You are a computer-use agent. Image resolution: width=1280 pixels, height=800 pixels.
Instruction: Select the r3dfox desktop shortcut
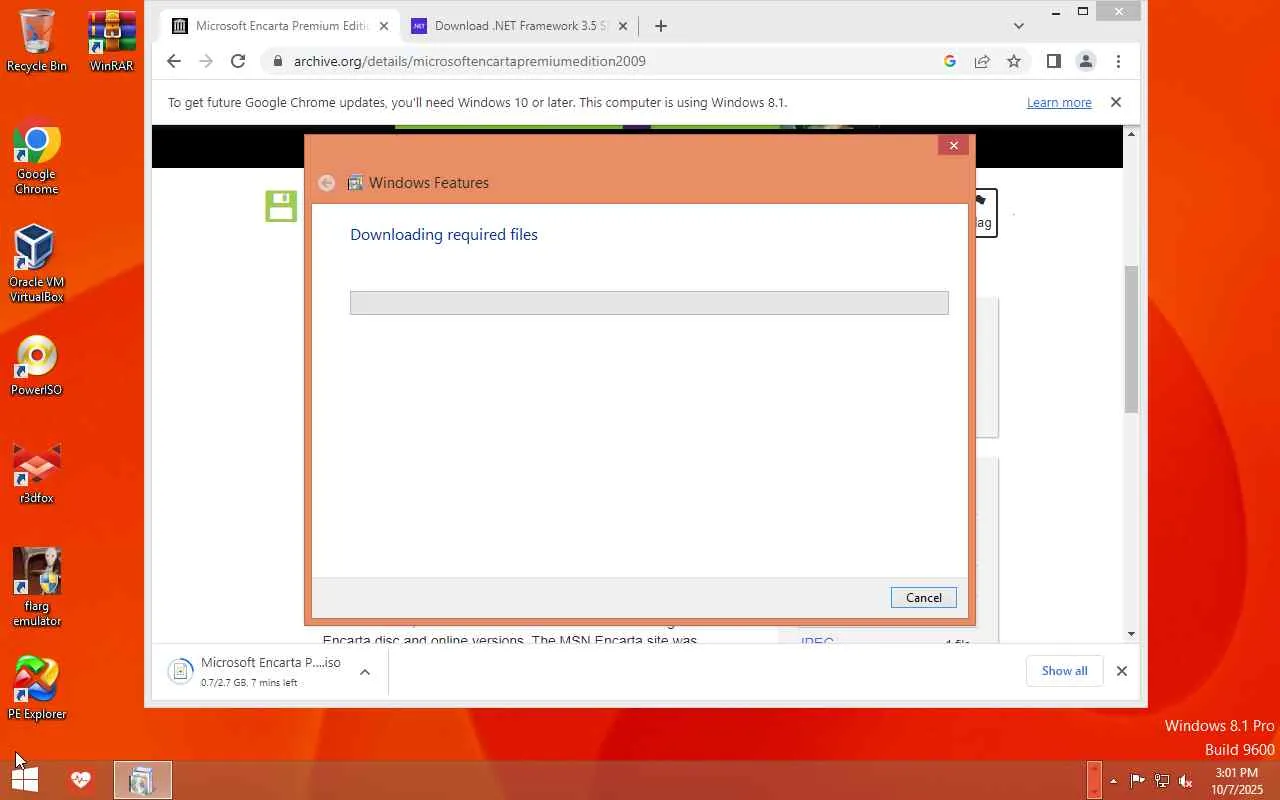click(36, 474)
